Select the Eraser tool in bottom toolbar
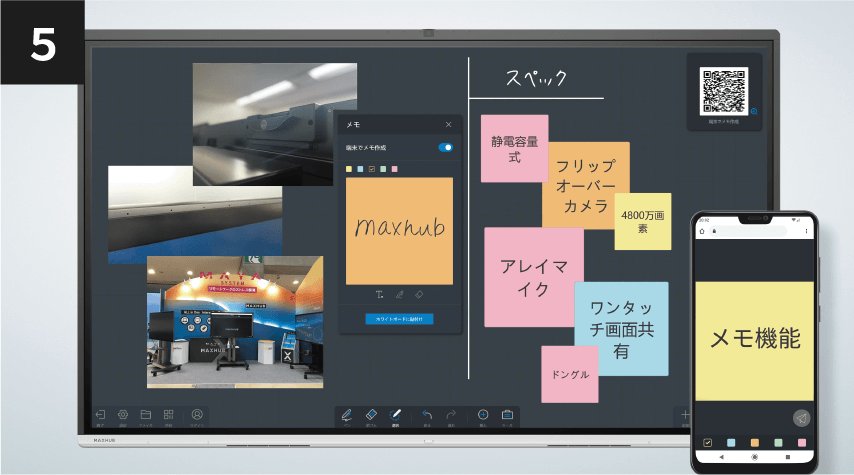 point(370,415)
